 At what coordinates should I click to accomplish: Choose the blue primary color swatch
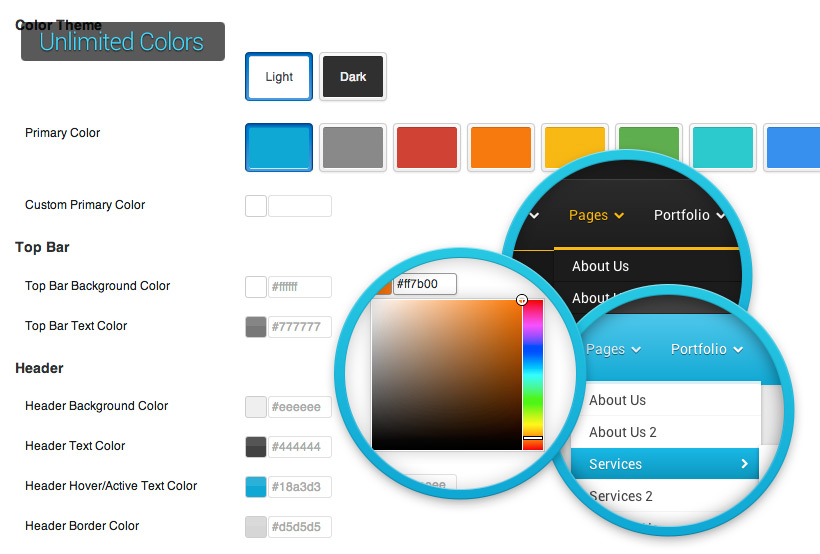(279, 148)
